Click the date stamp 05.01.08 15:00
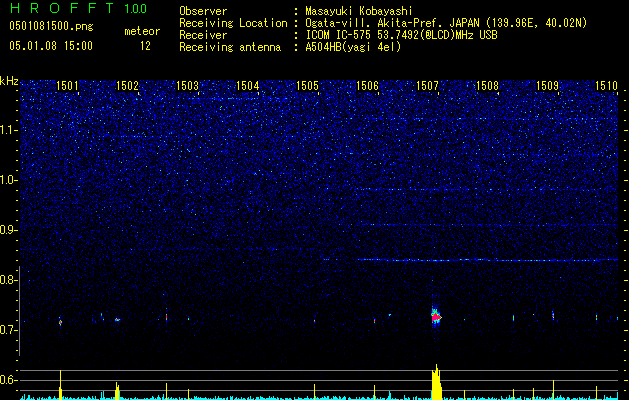The width and height of the screenshot is (629, 400). coord(51,46)
